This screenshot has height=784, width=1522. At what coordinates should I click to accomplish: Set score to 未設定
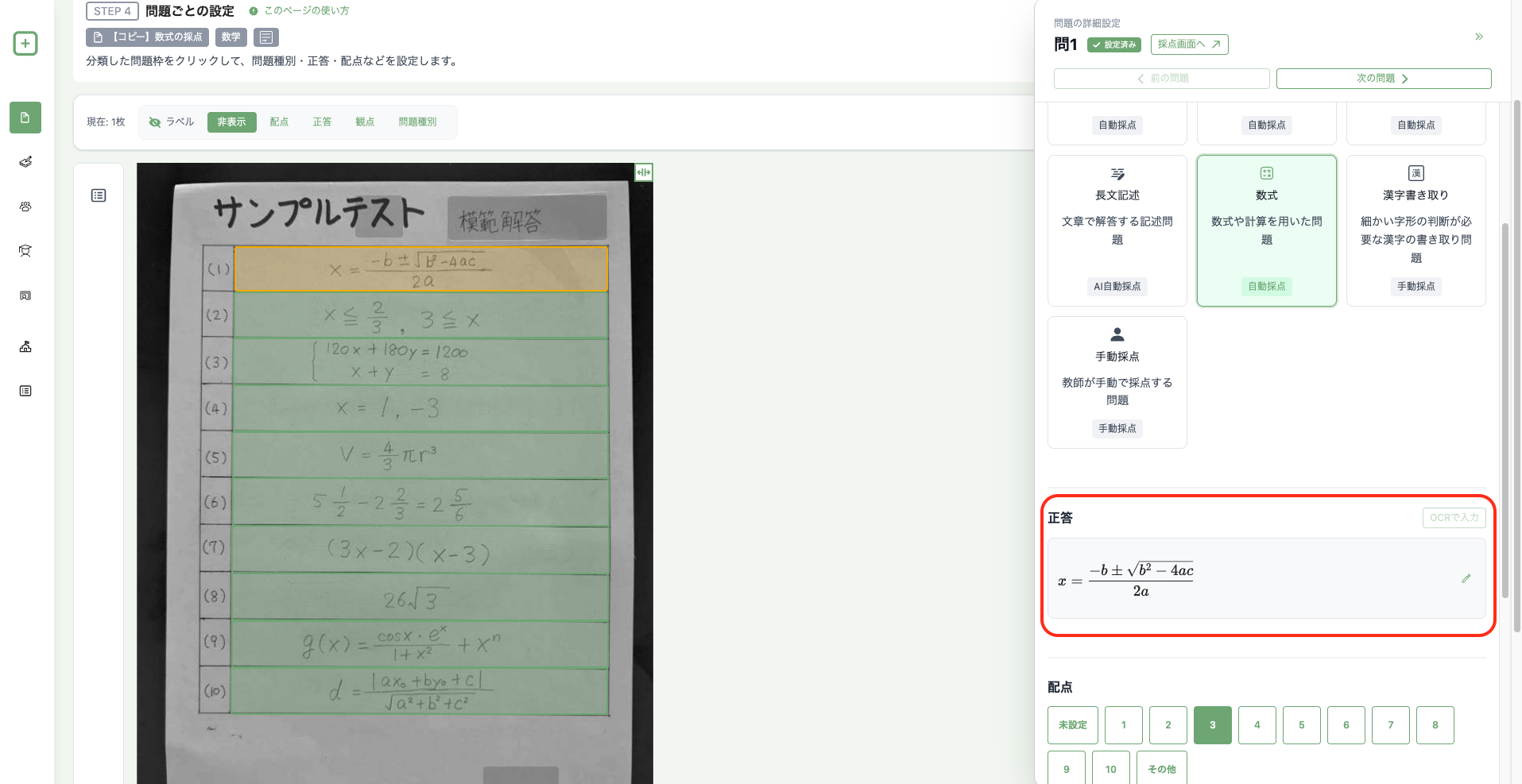tap(1073, 725)
